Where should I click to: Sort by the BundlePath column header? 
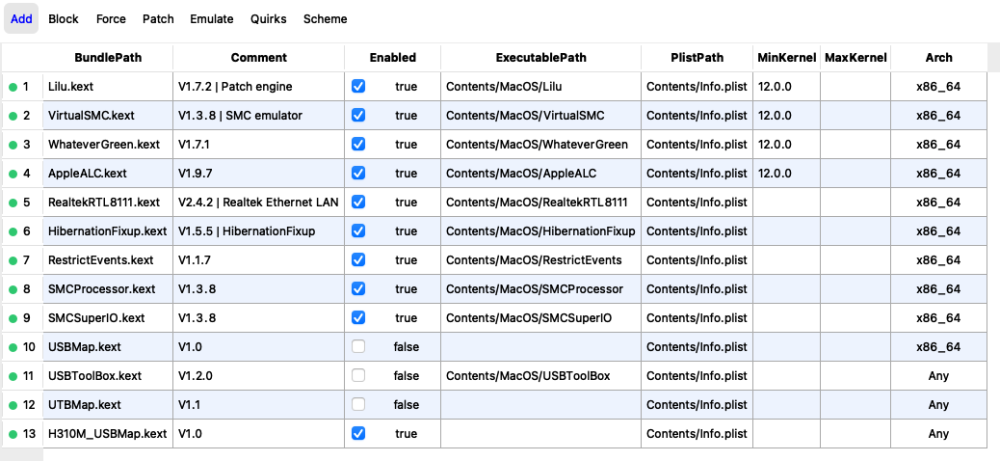[108, 57]
